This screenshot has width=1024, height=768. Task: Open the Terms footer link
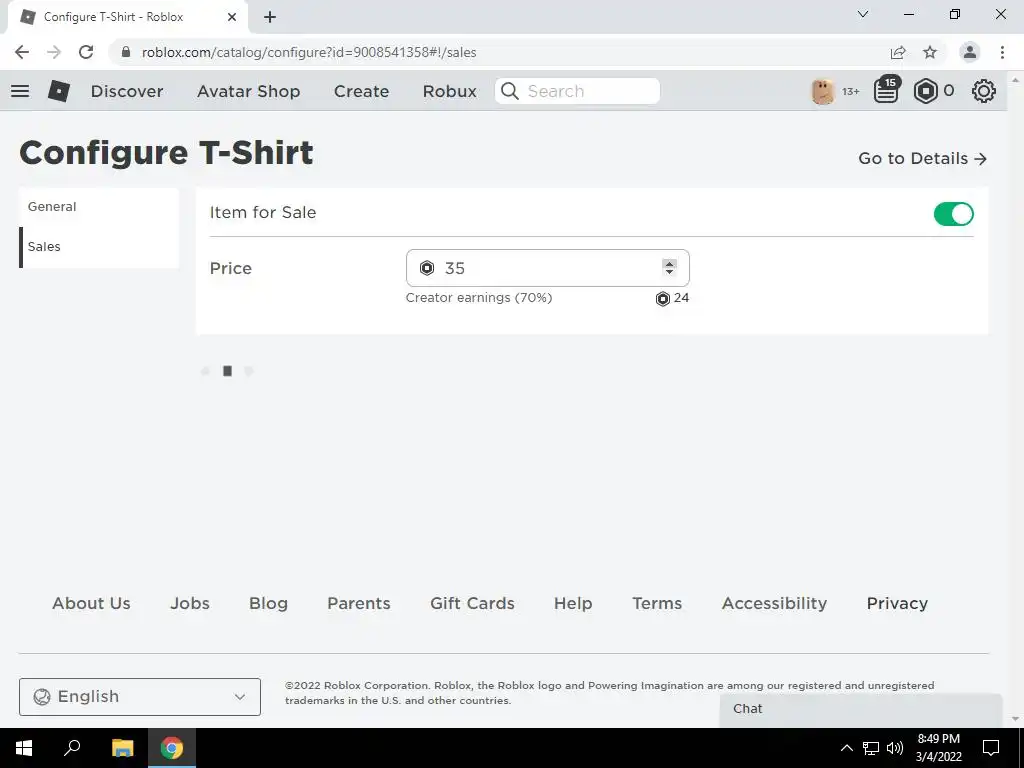[x=657, y=603]
